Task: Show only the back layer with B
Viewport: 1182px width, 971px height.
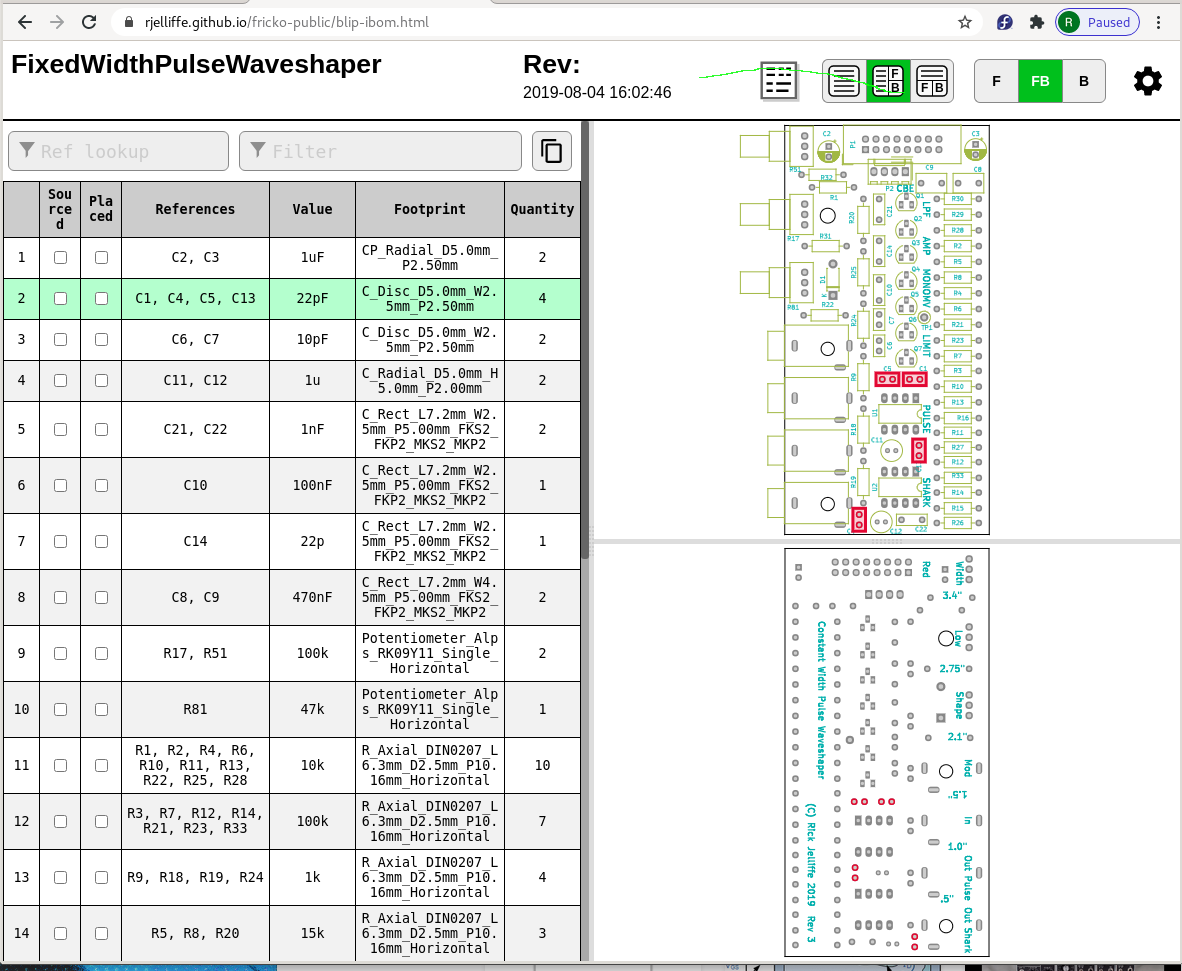Action: click(x=1083, y=81)
